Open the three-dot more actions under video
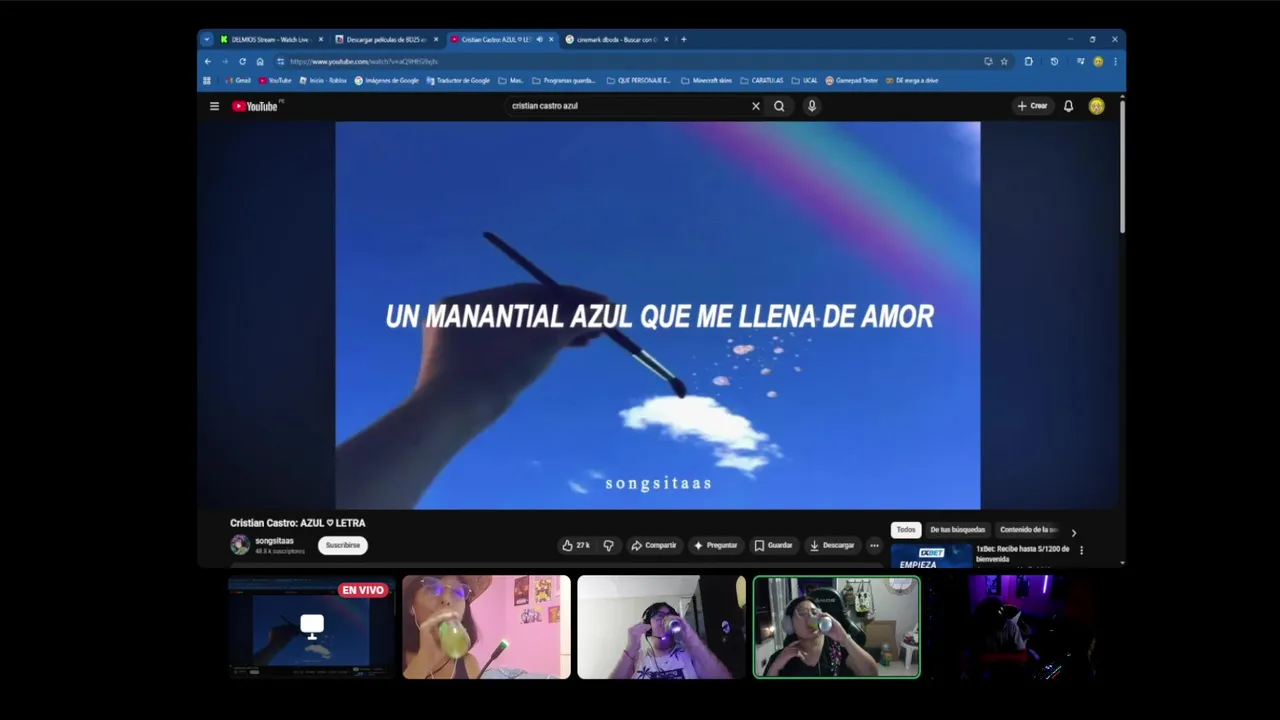1280x720 pixels. pyautogui.click(x=874, y=545)
